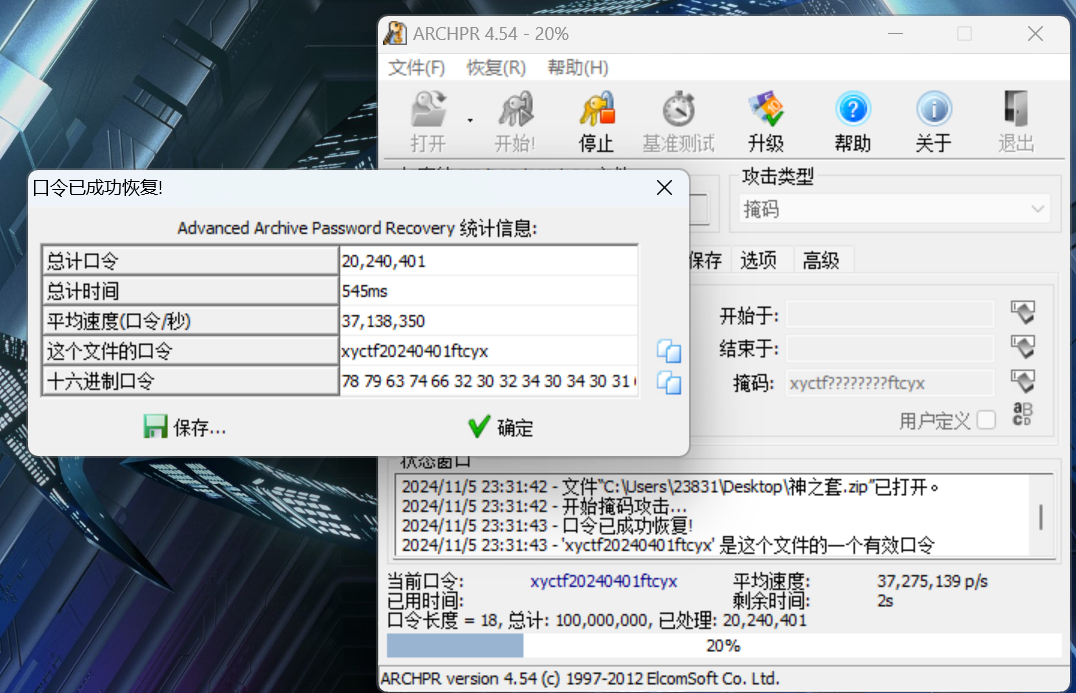Viewport: 1076px width, 693px height.
Task: Click the 掩码 mask input field
Action: click(890, 382)
